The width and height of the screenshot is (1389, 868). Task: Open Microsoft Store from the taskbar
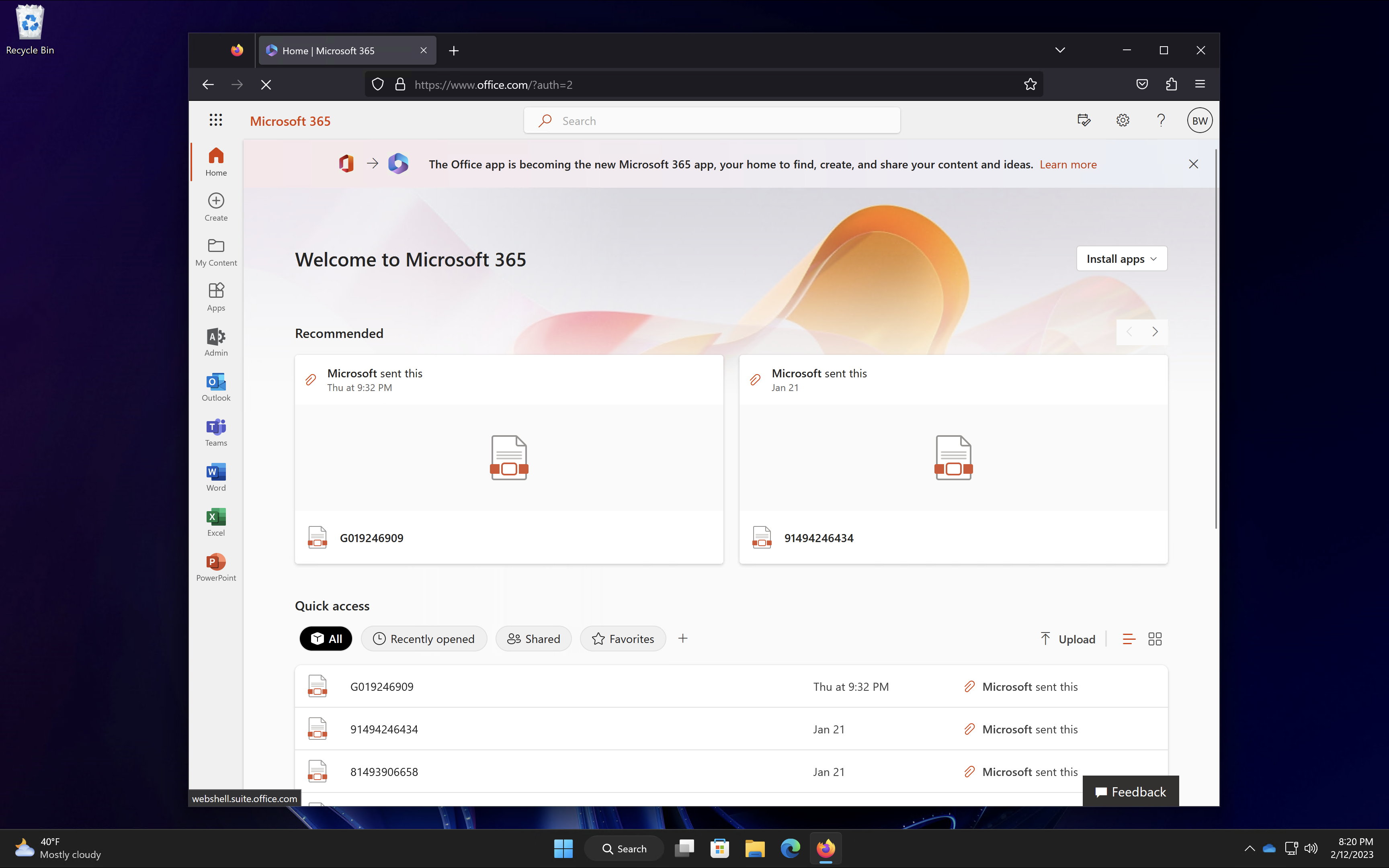pyautogui.click(x=719, y=848)
